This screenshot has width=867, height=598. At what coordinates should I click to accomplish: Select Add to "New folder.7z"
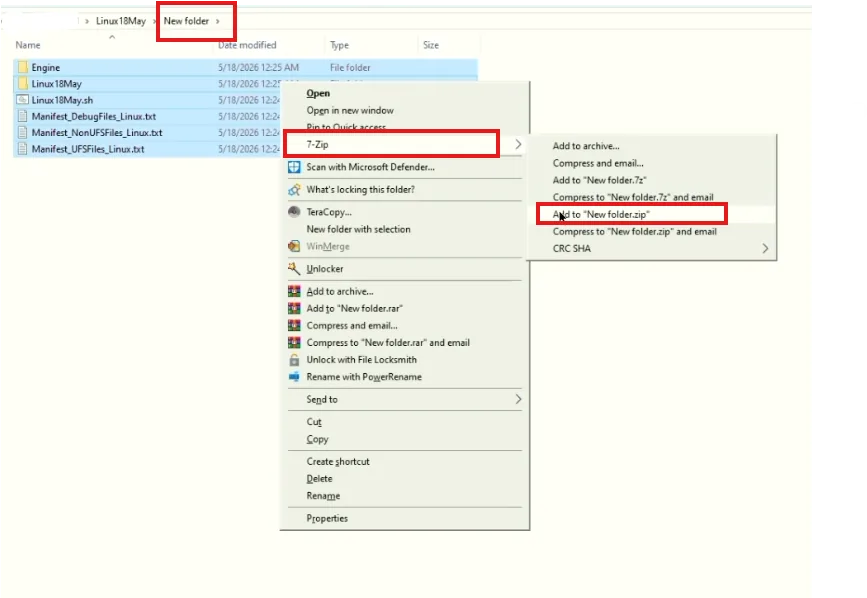599,180
